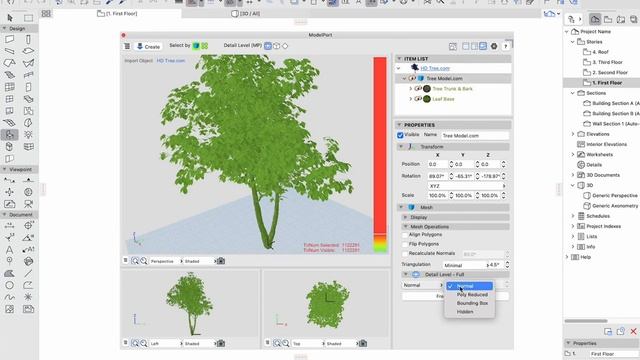Select the Text tool in Document toolbox
640x360 pixels.
(9, 249)
